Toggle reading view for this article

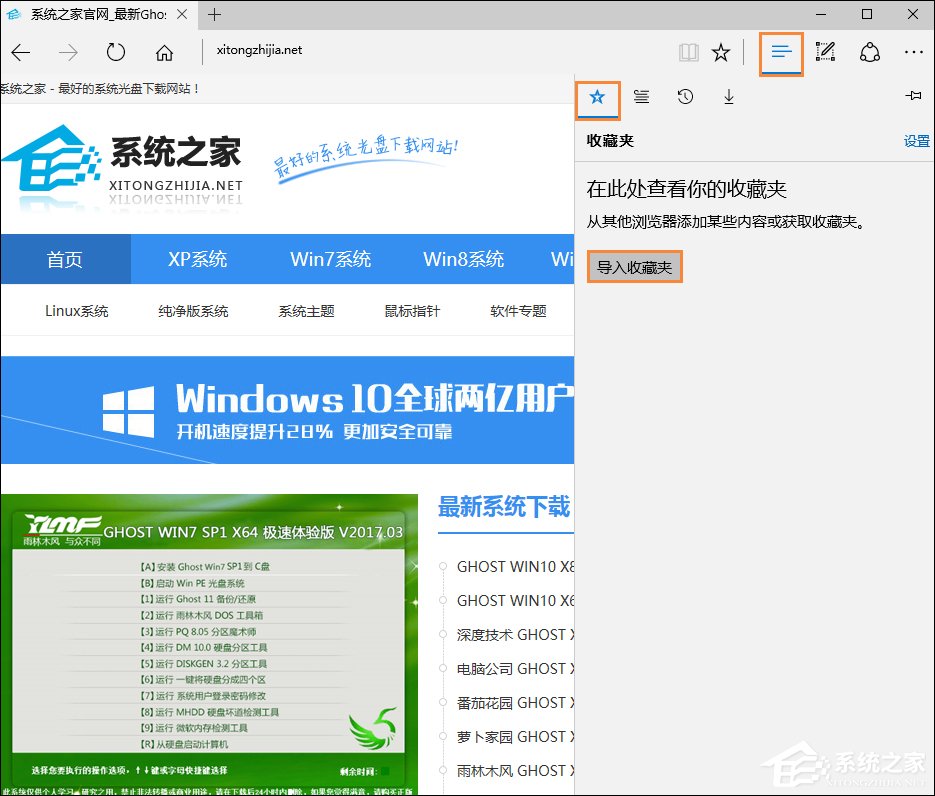coord(688,52)
